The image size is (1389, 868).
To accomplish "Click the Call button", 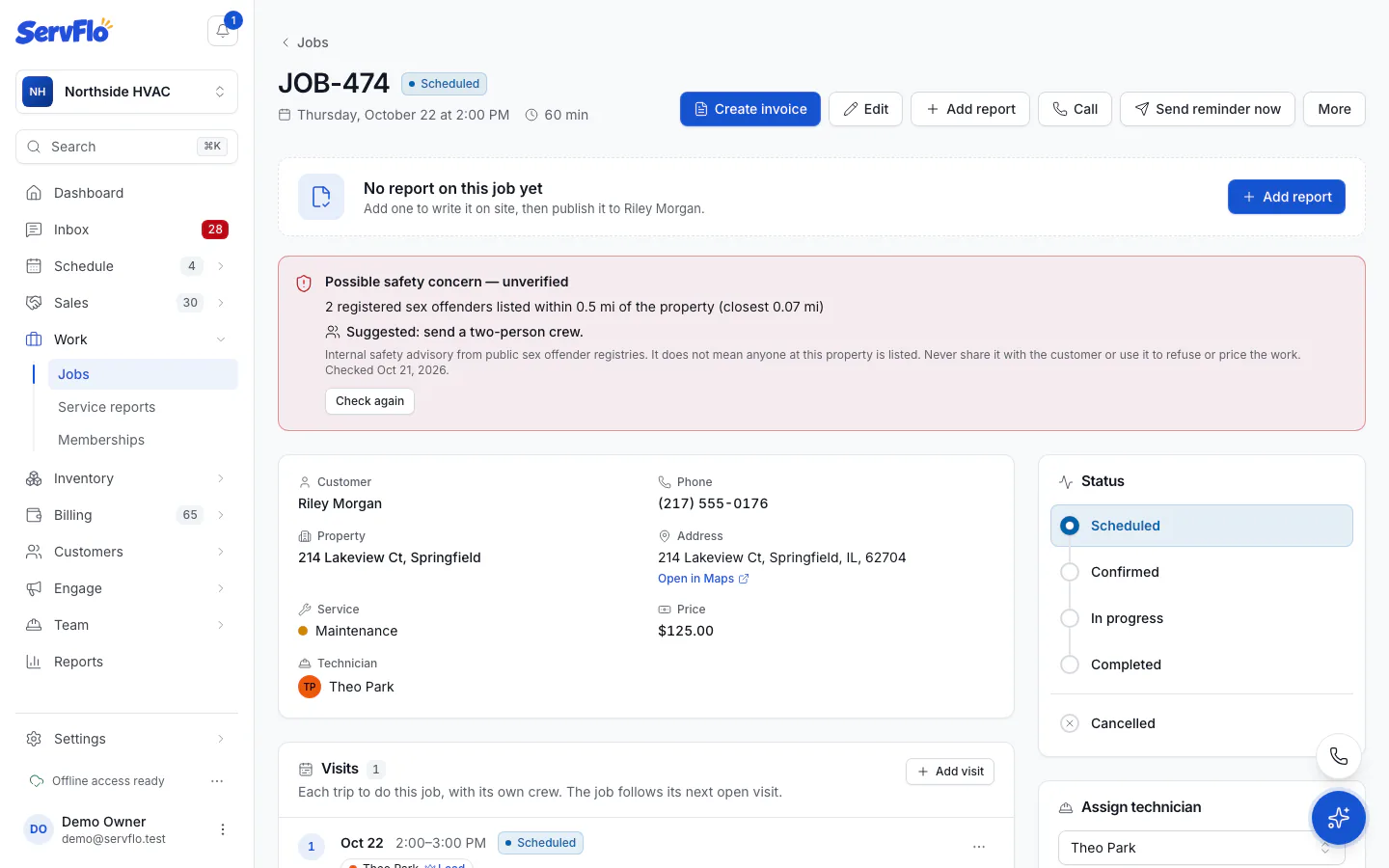I will point(1075,109).
